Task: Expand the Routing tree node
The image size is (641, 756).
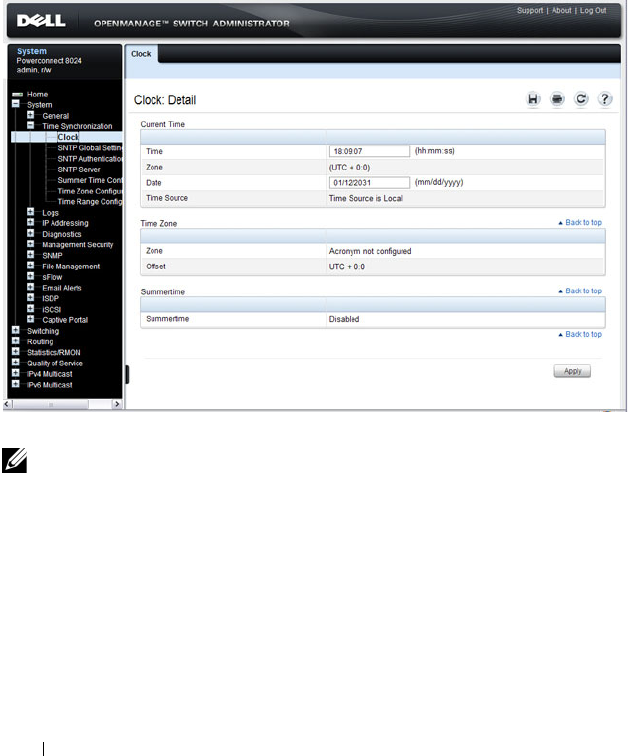Action: [15, 341]
